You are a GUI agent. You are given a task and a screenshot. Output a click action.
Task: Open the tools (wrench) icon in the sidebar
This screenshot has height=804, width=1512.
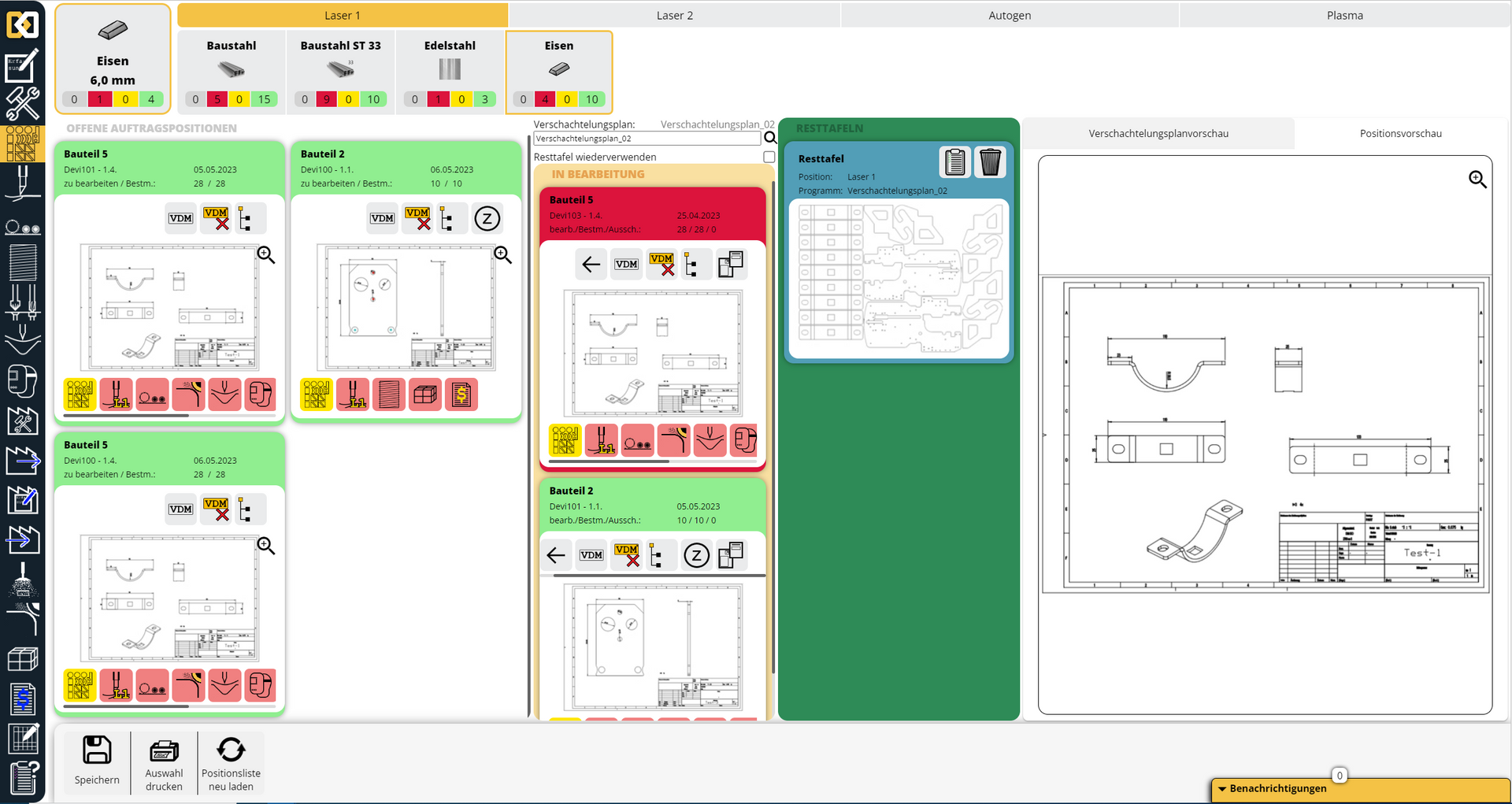22,105
